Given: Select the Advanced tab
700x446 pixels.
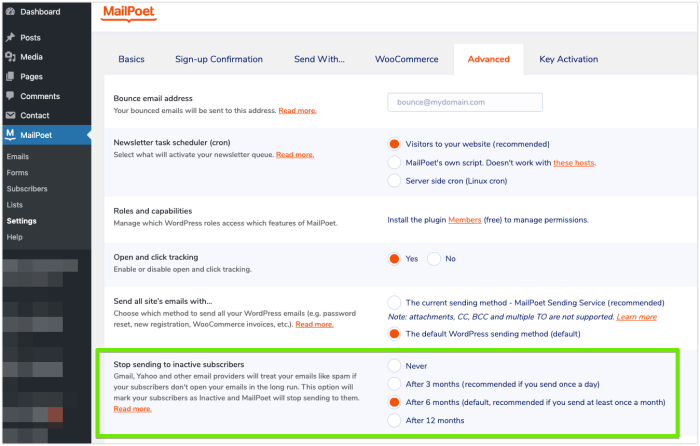Looking at the screenshot, I should coord(488,59).
